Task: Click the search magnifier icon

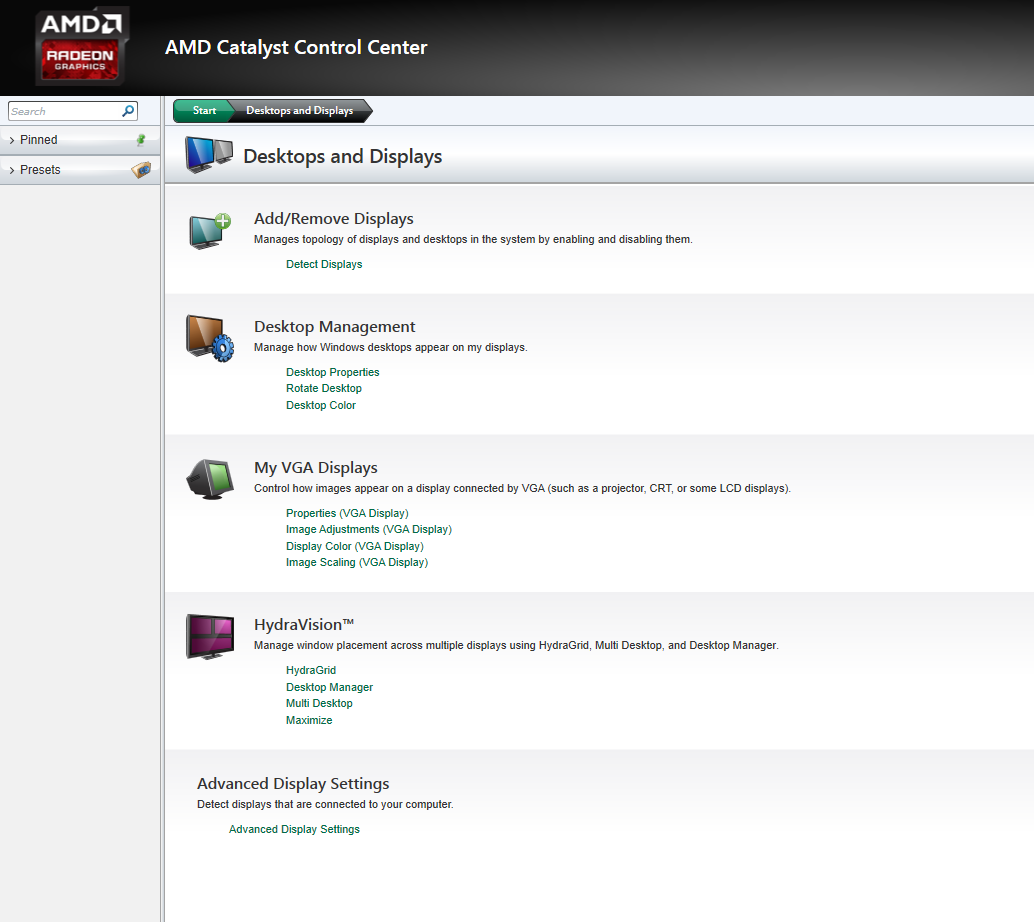Action: [x=128, y=111]
